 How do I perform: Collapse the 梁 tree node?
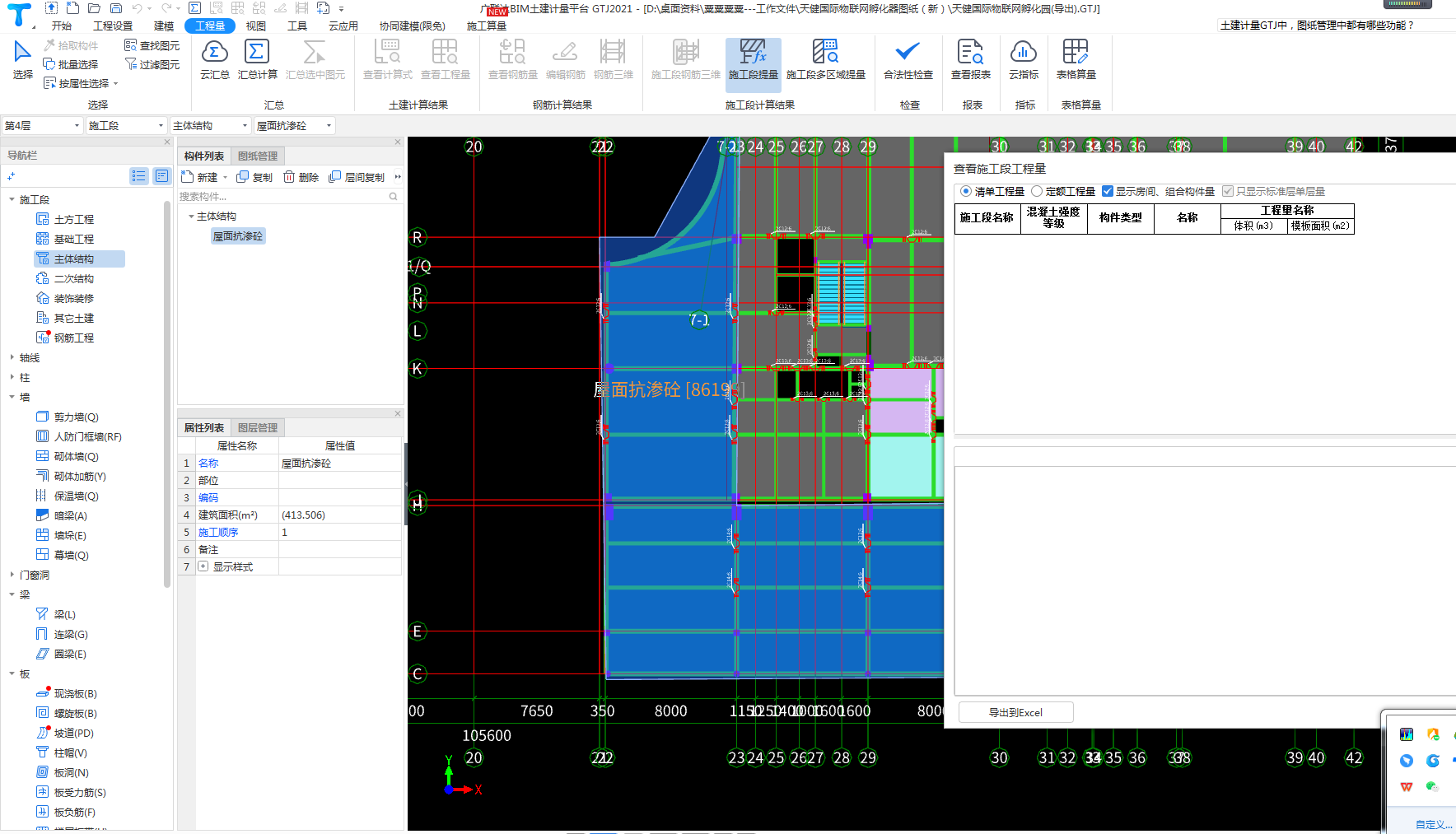coord(12,594)
